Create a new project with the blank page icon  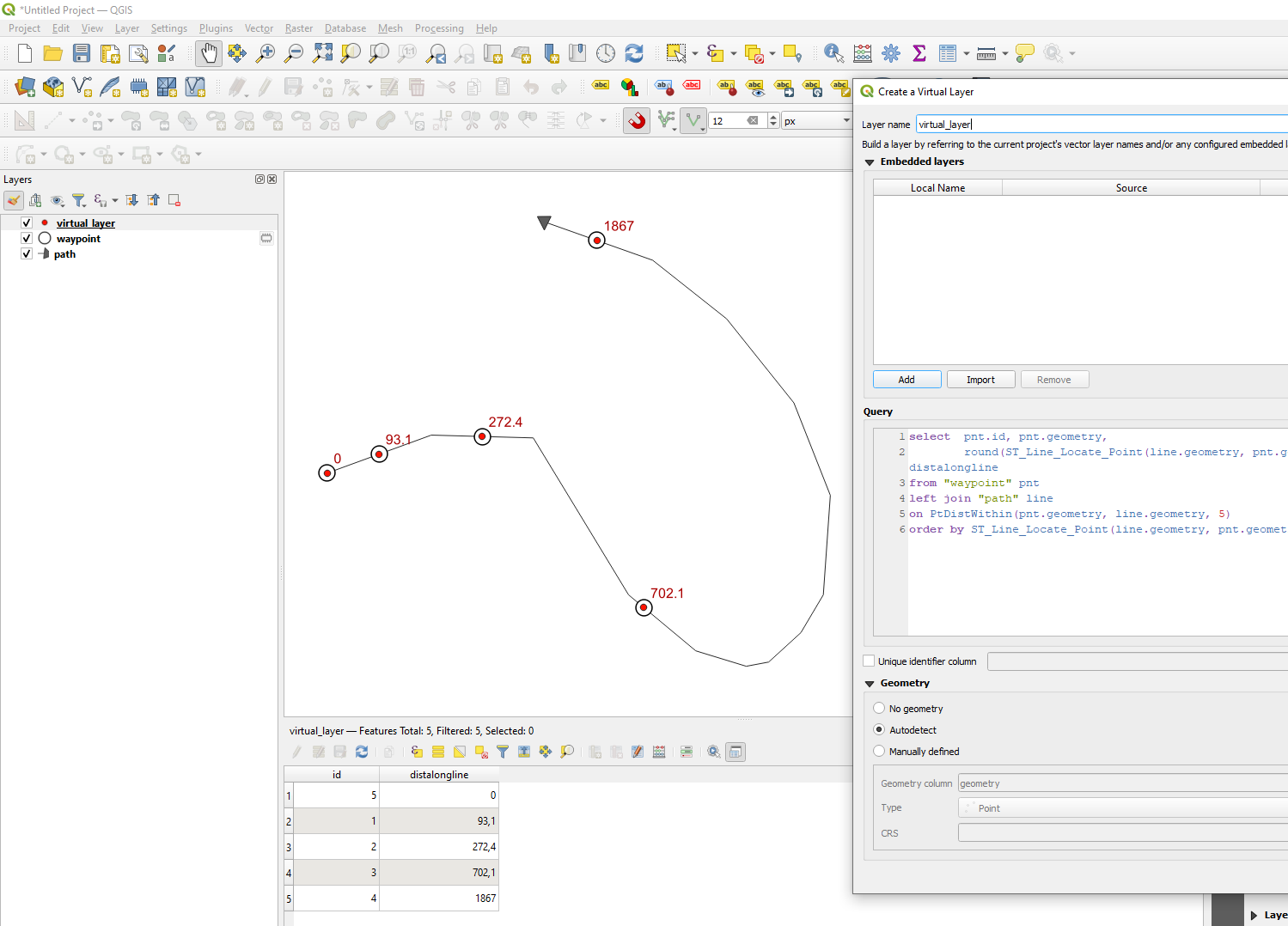(x=25, y=53)
